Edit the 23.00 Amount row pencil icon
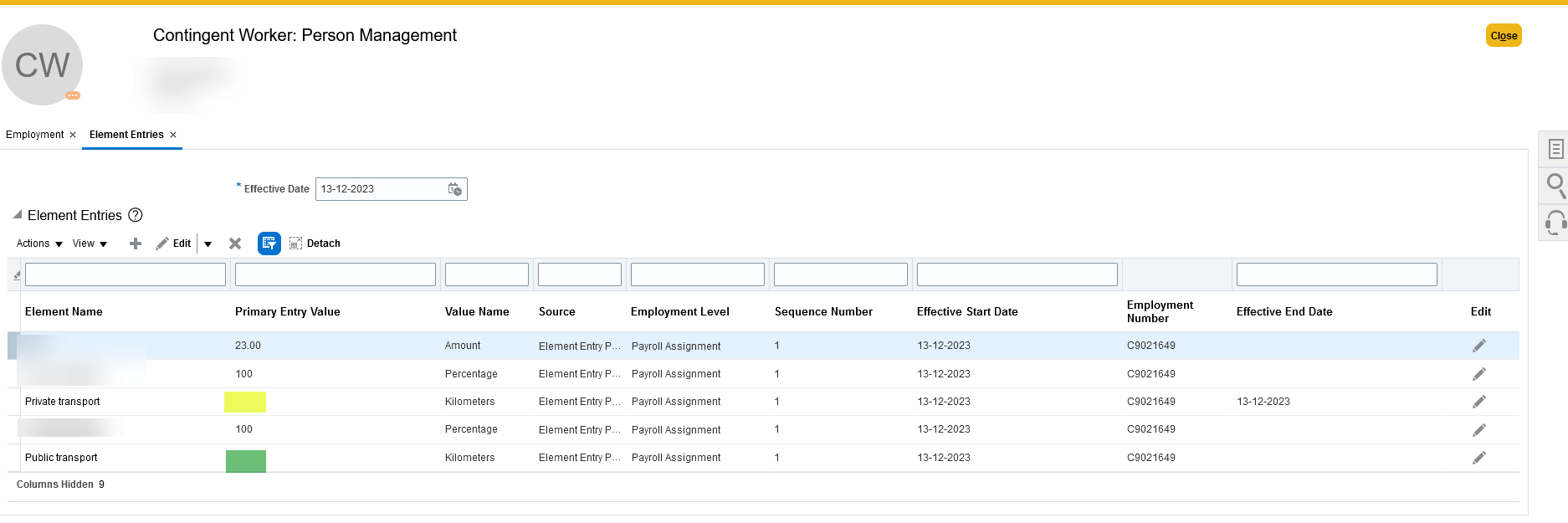 tap(1479, 346)
